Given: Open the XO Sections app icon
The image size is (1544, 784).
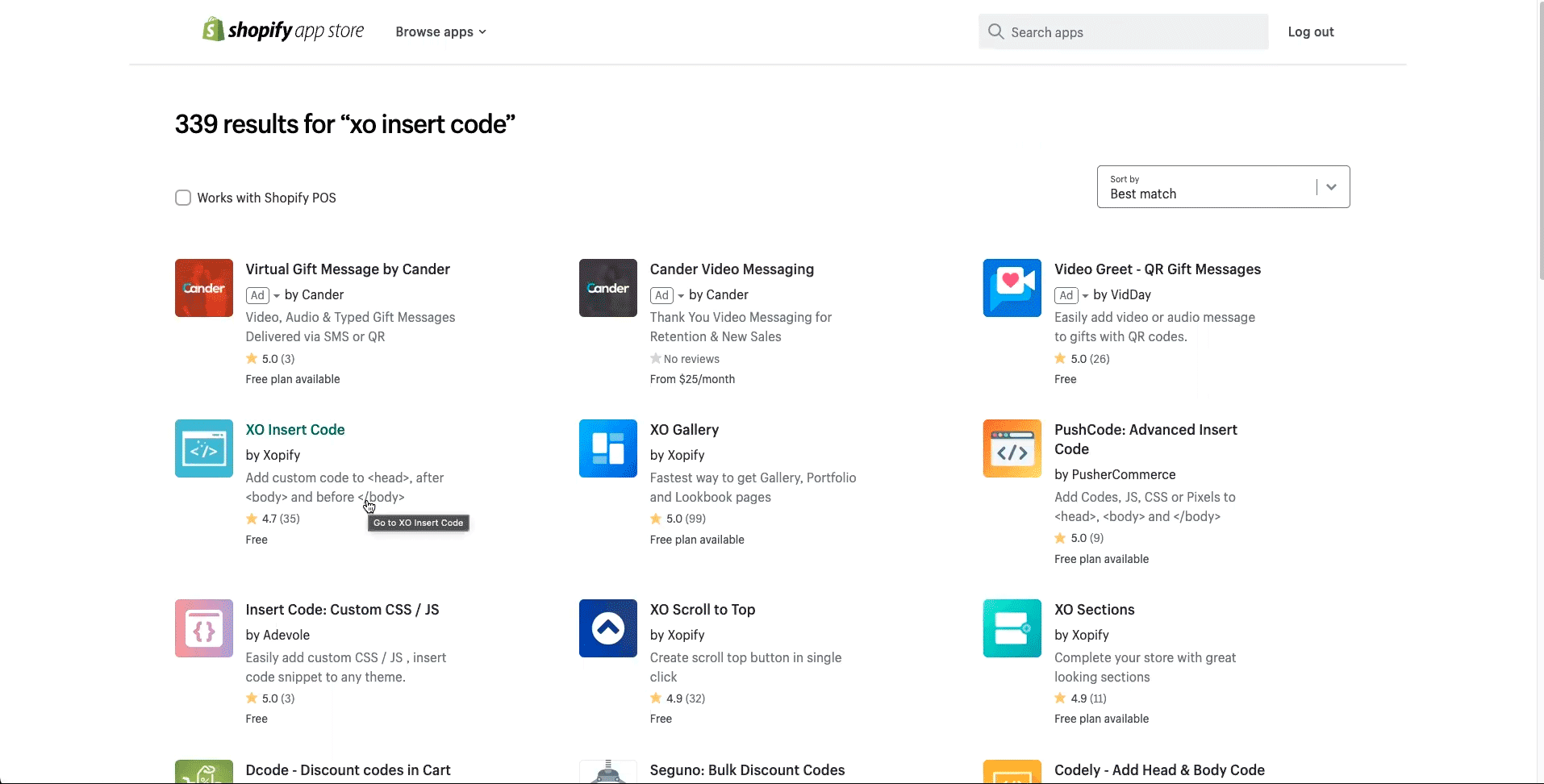Looking at the screenshot, I should click(1012, 628).
